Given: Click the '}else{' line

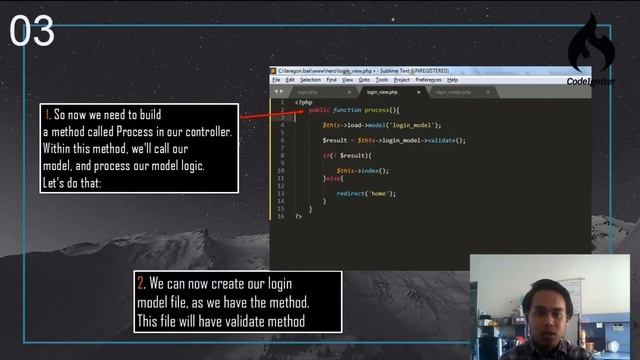Looking at the screenshot, I should [333, 178].
